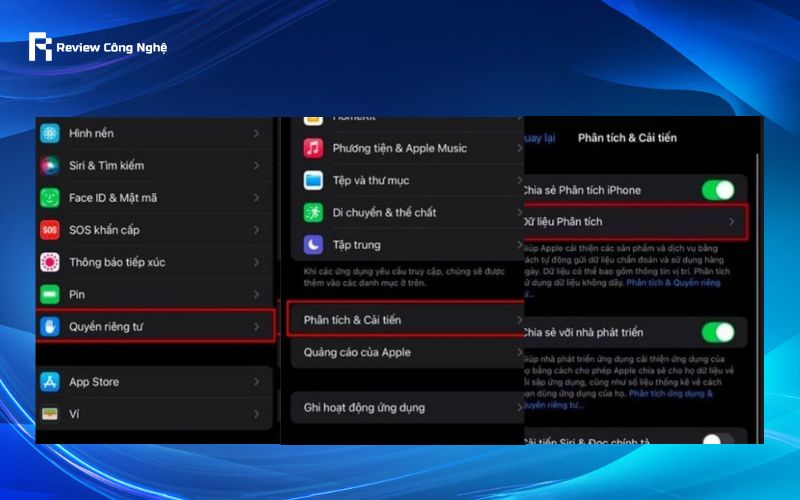Select the Pin label
The height and width of the screenshot is (500, 800).
(77, 294)
